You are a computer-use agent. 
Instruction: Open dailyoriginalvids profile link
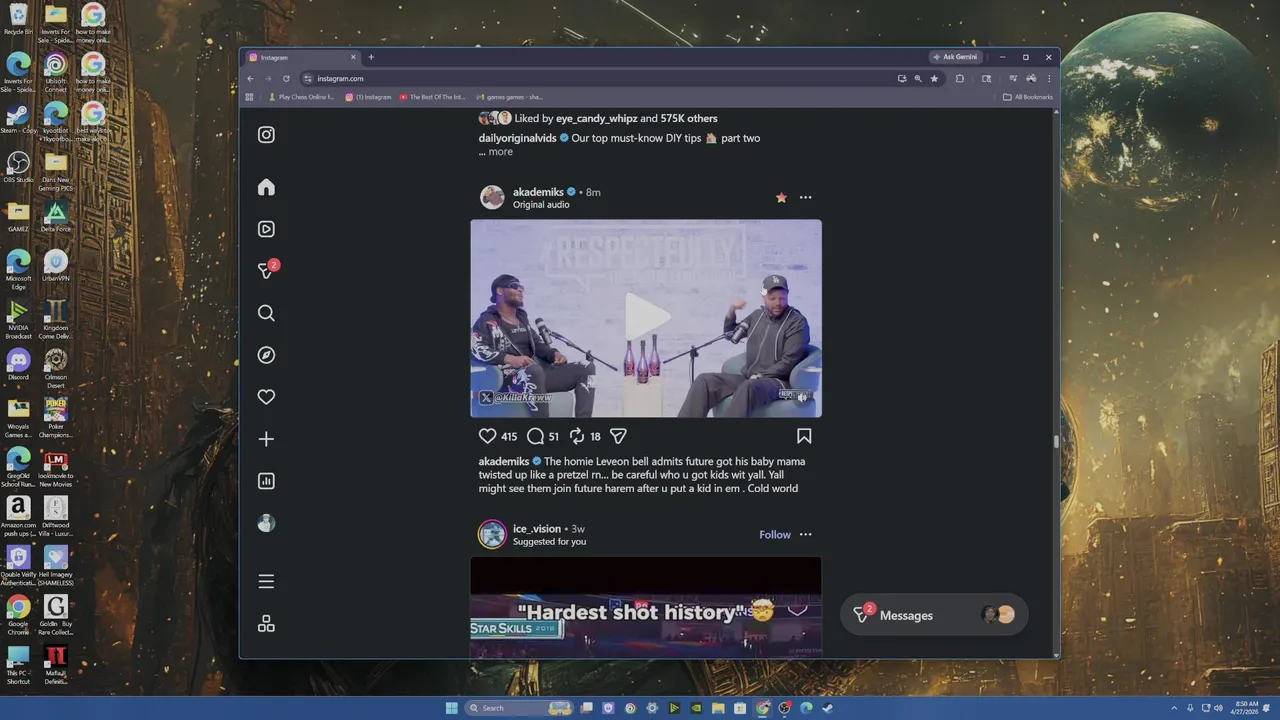point(517,138)
